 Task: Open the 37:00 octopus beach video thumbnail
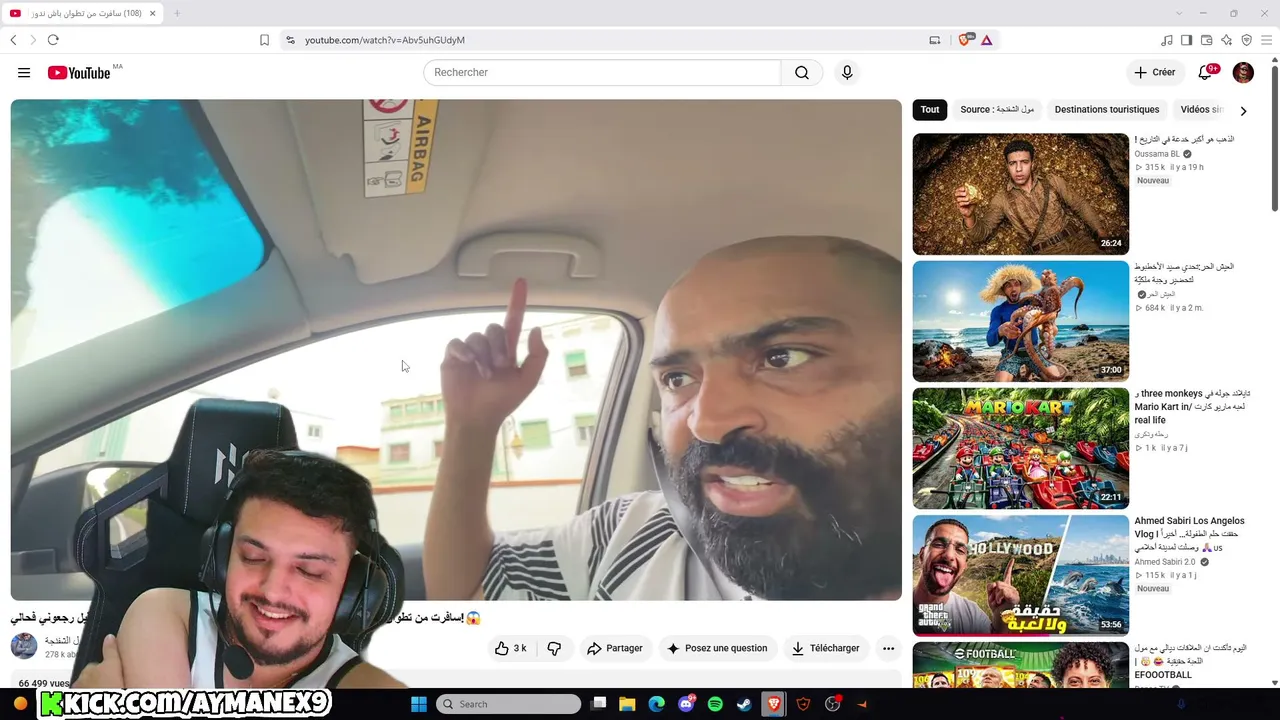[1020, 321]
